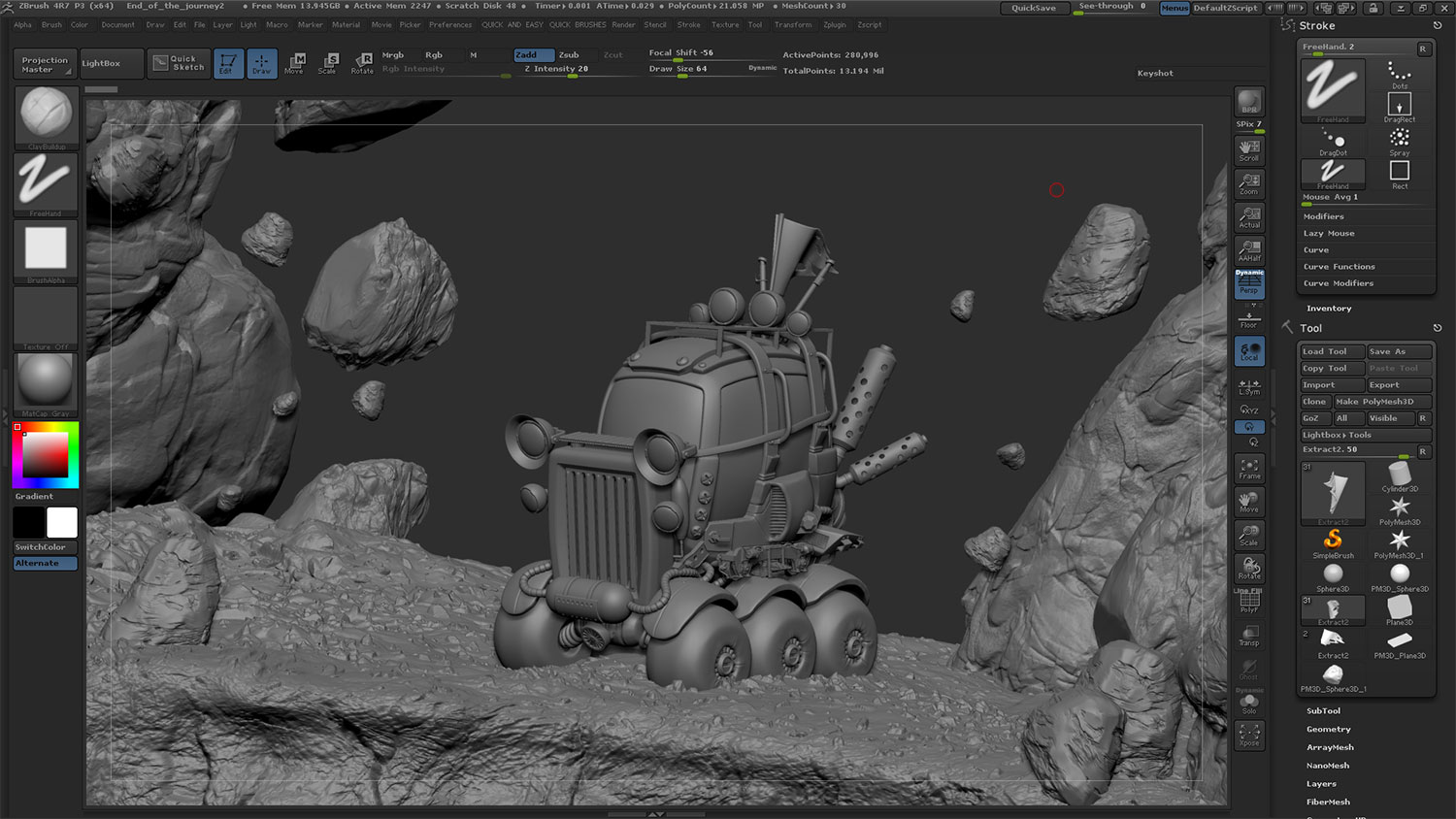
Task: Click the Scale mode icon in top shelf
Action: point(328,63)
